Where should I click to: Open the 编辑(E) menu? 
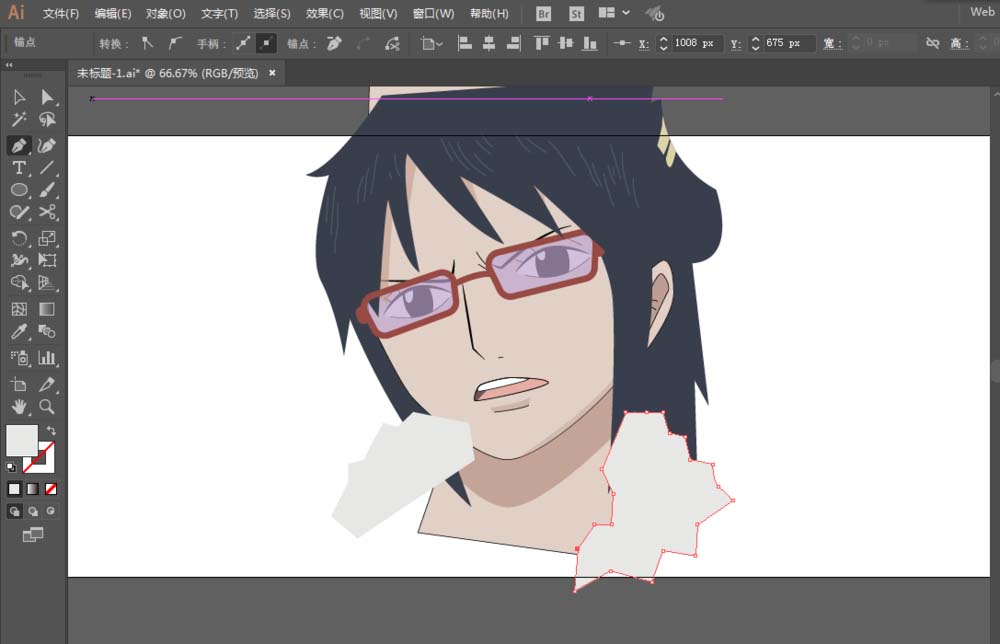pos(113,13)
